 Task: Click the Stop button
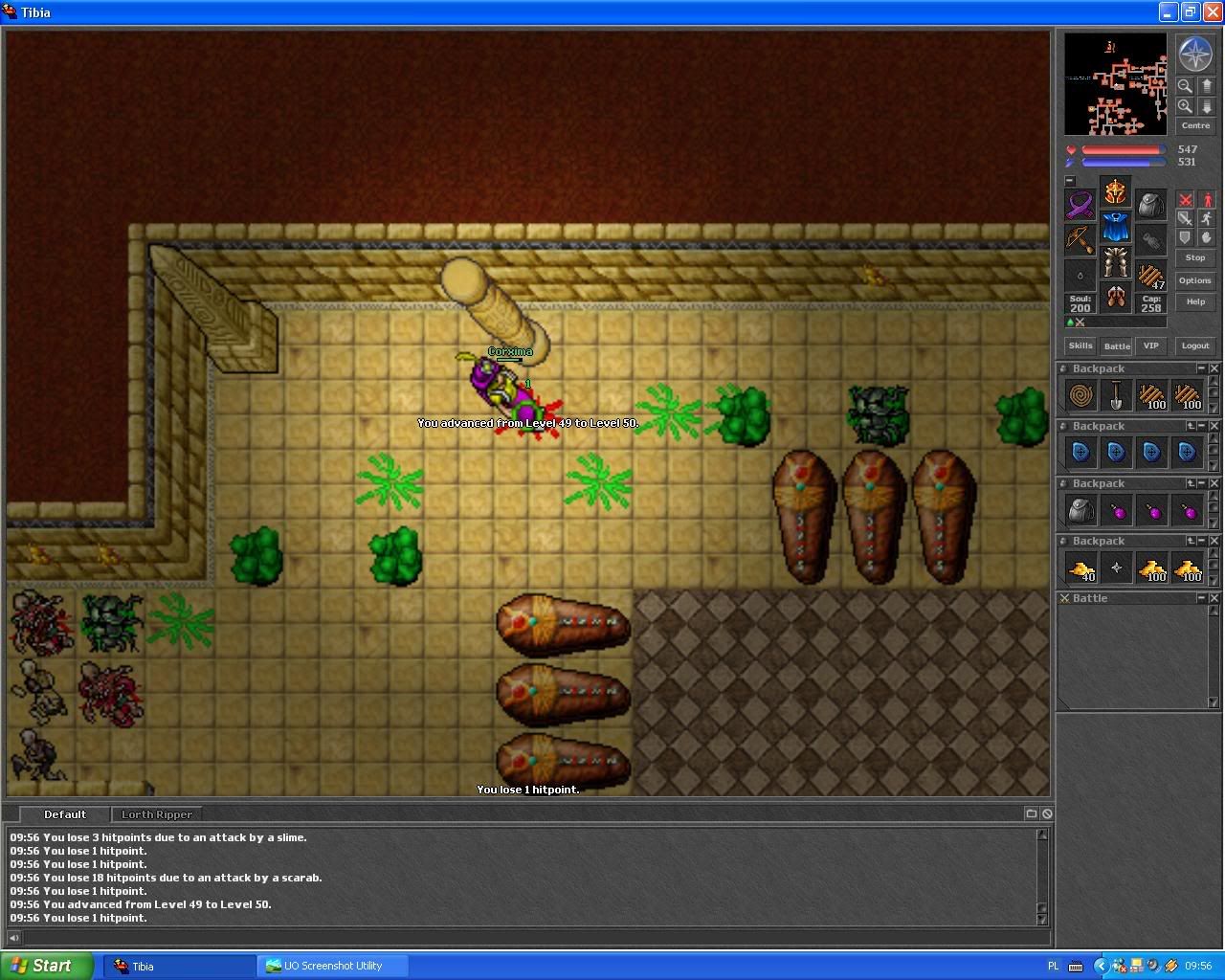point(1195,257)
